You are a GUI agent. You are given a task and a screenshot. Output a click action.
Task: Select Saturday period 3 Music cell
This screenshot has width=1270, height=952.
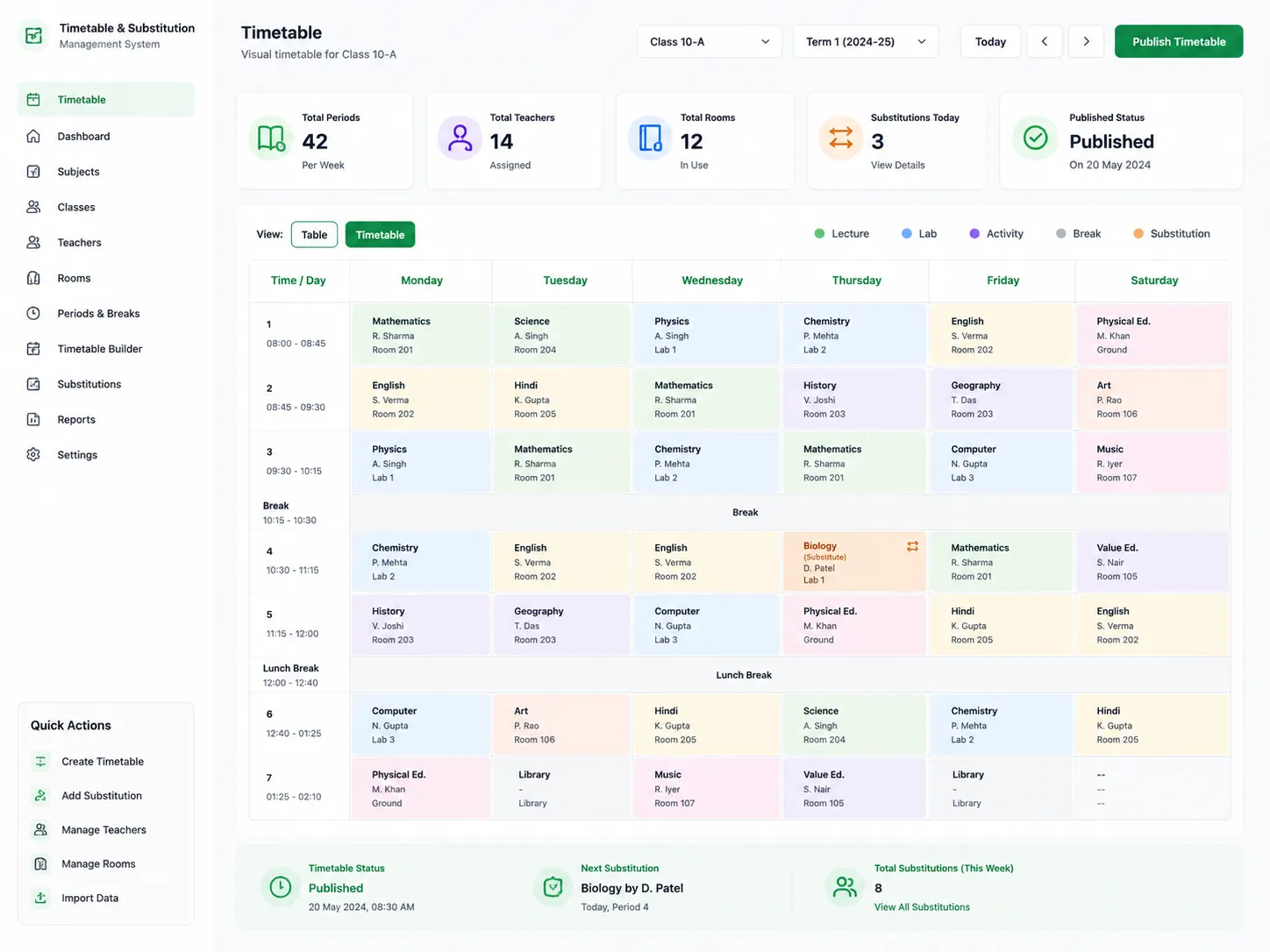[x=1152, y=463]
